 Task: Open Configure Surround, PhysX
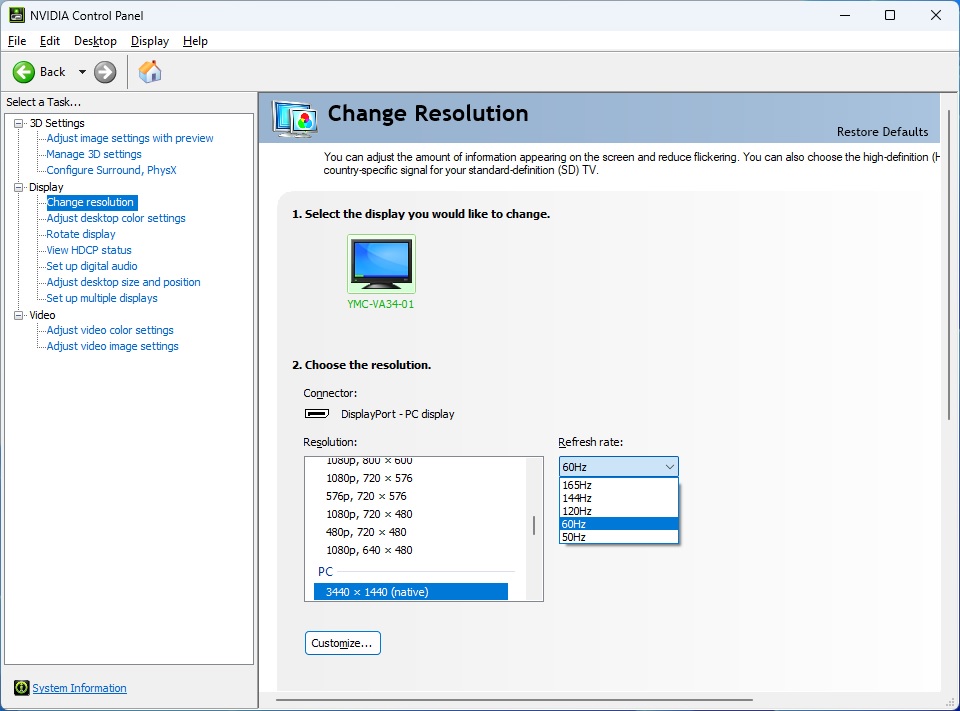pyautogui.click(x=111, y=170)
